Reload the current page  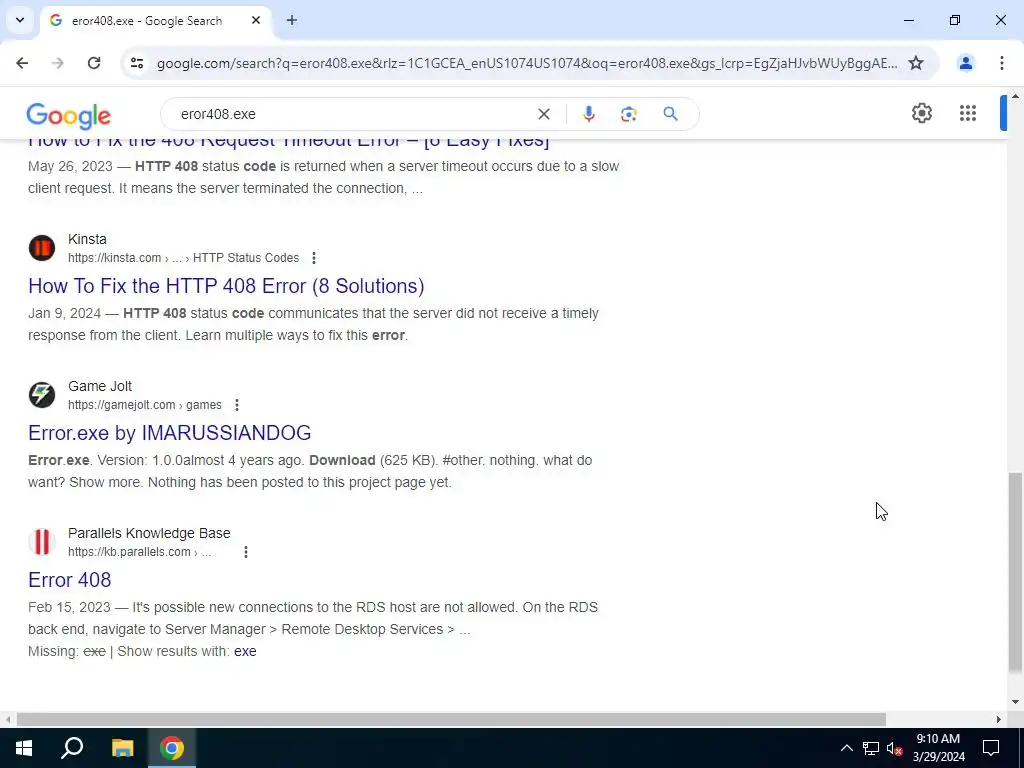pos(94,63)
